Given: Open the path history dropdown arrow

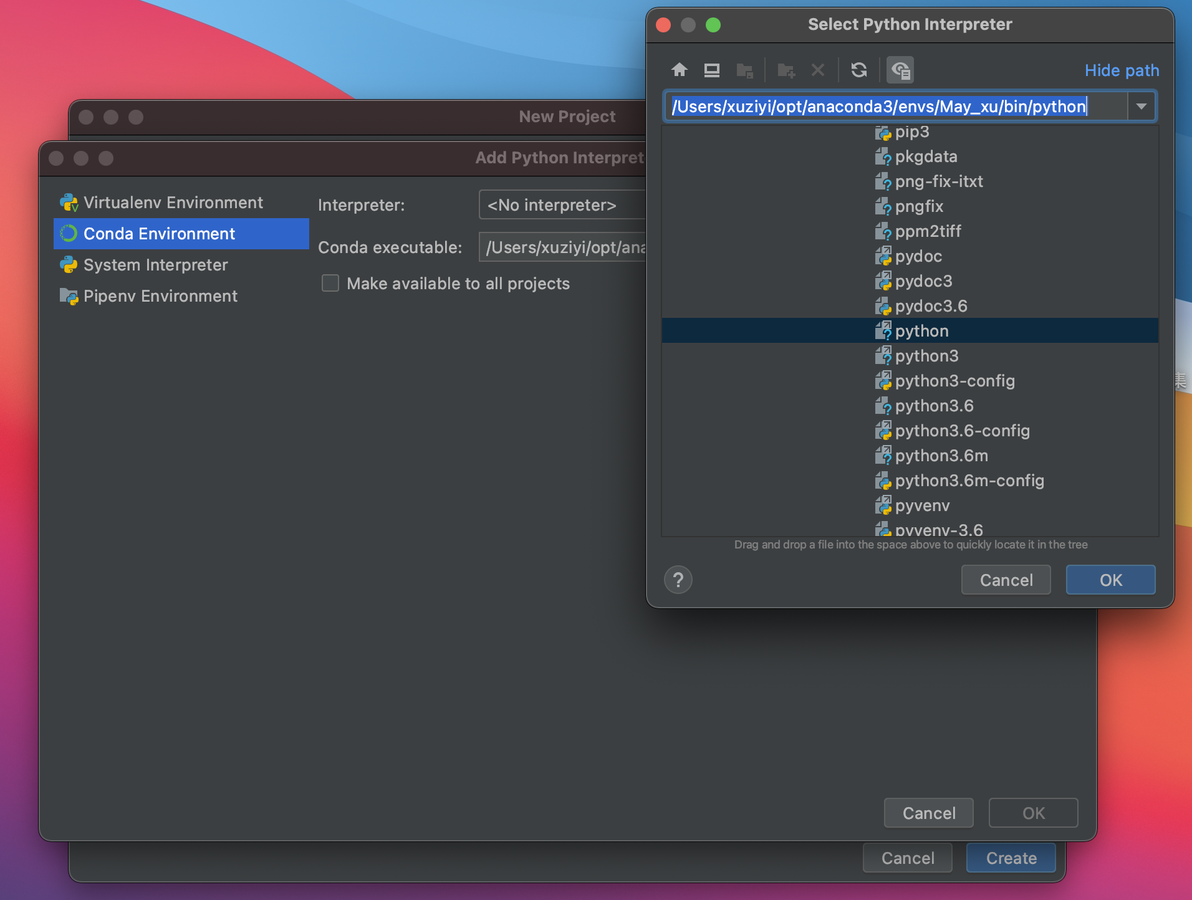Looking at the screenshot, I should pos(1141,106).
